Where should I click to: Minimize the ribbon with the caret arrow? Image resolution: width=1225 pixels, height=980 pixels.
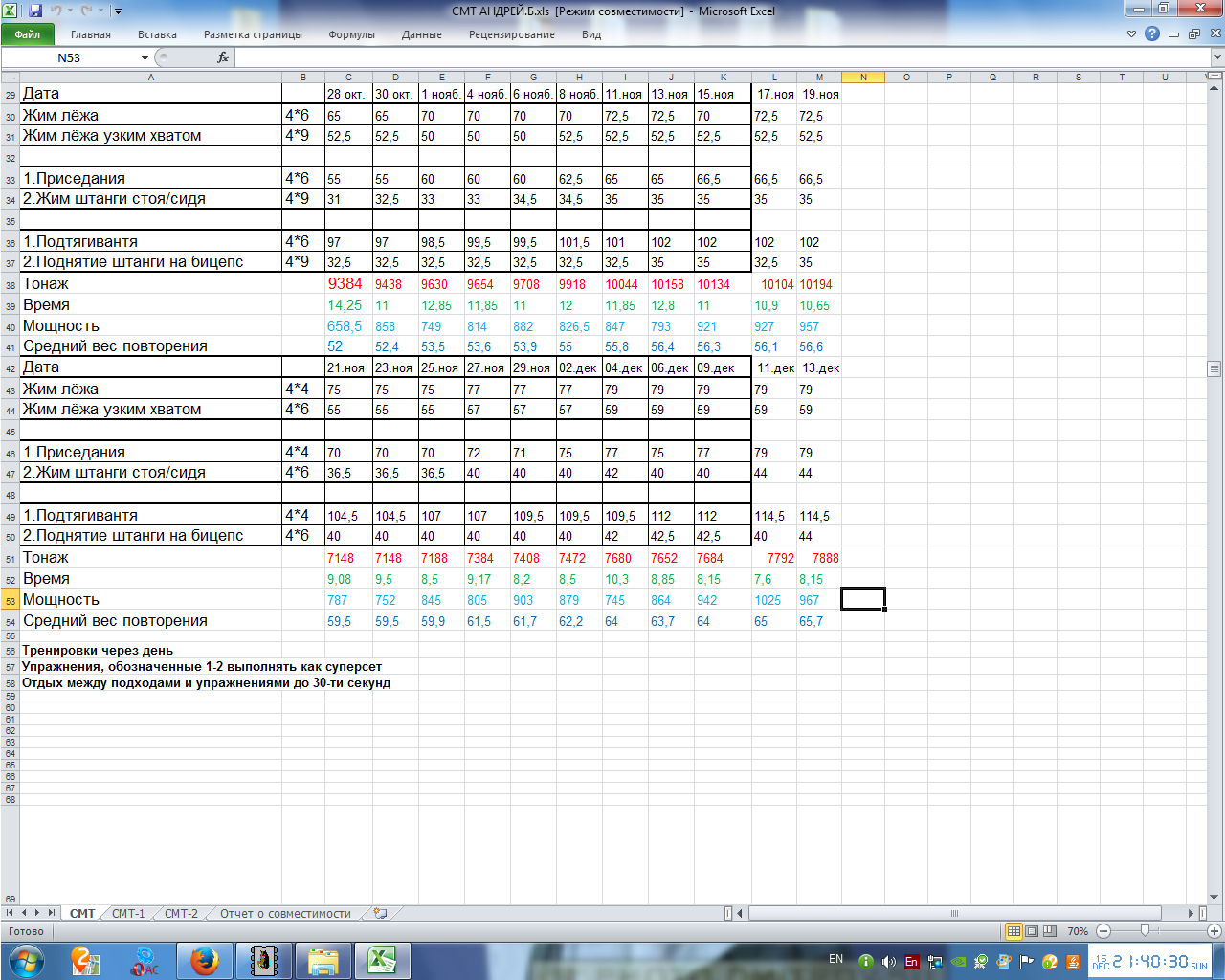click(1131, 34)
